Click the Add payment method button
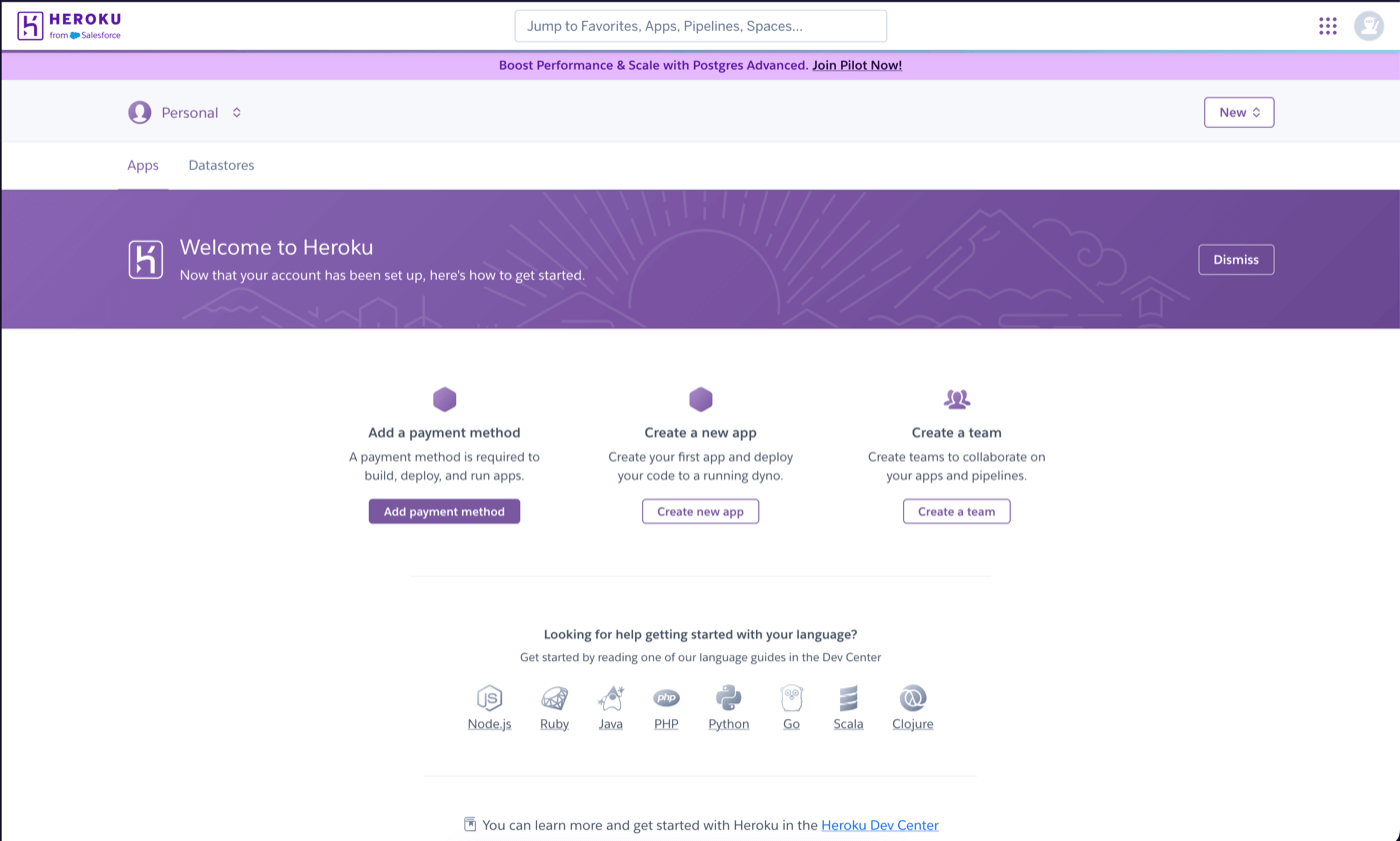1400x841 pixels. (444, 511)
